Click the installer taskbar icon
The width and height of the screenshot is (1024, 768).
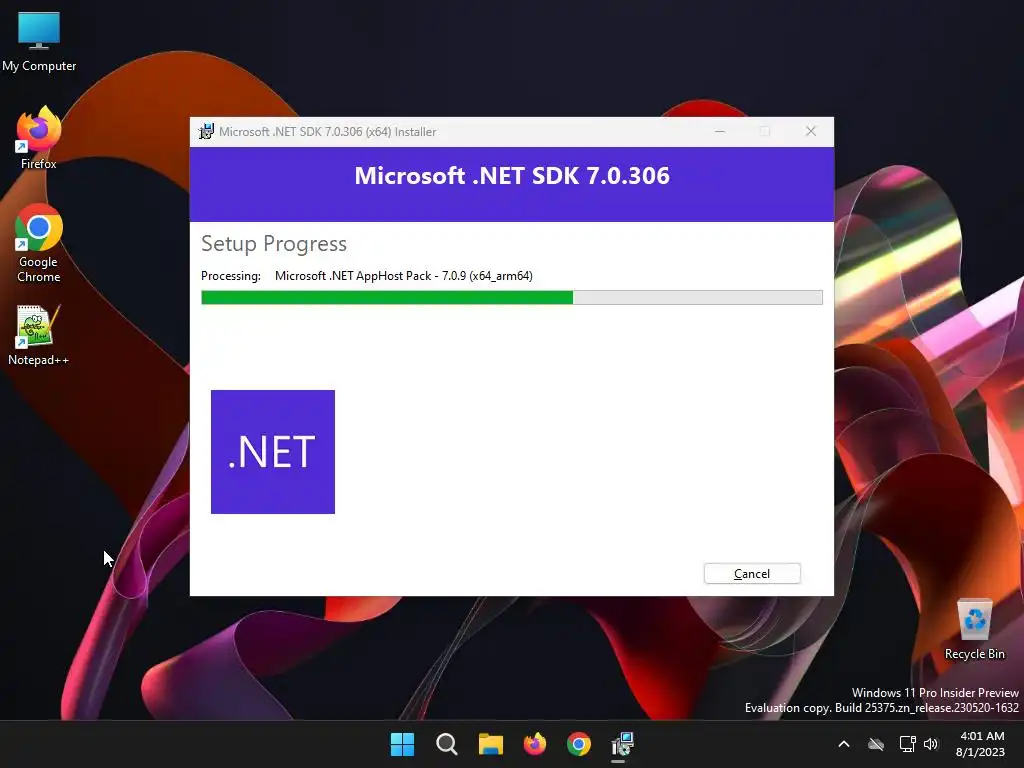622,744
